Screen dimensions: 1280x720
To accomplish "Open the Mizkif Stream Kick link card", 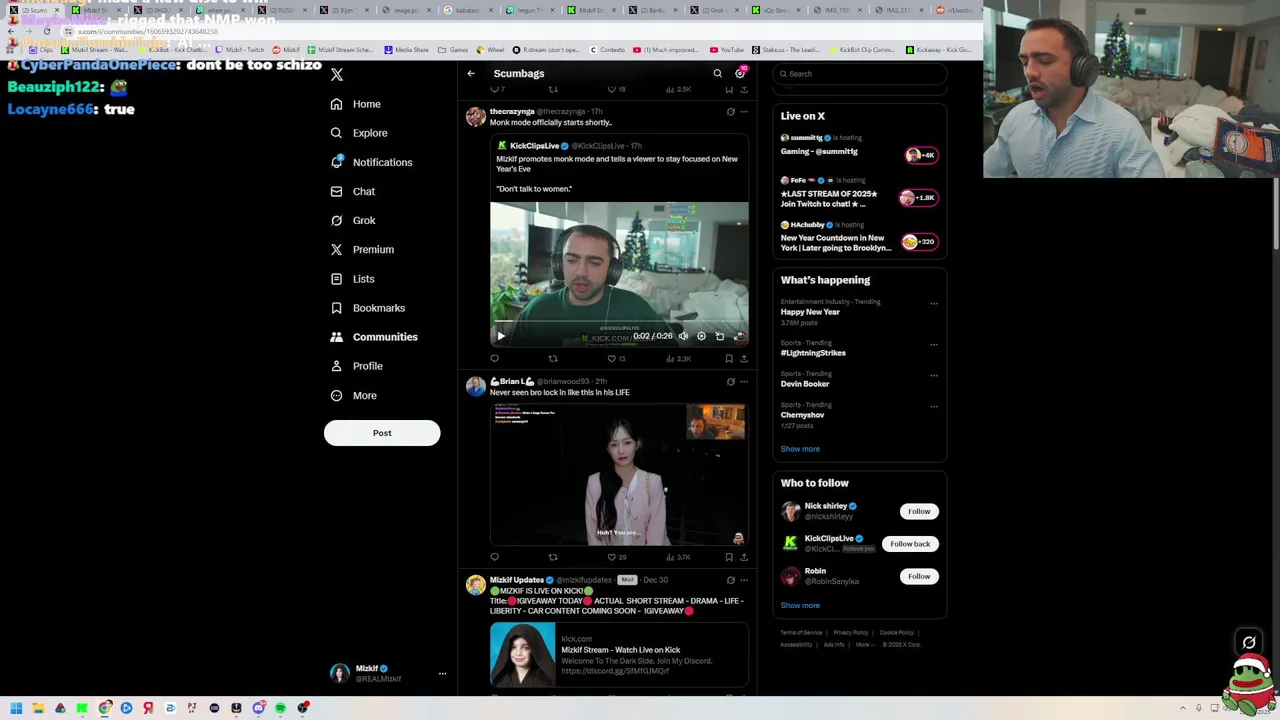I will (x=619, y=655).
